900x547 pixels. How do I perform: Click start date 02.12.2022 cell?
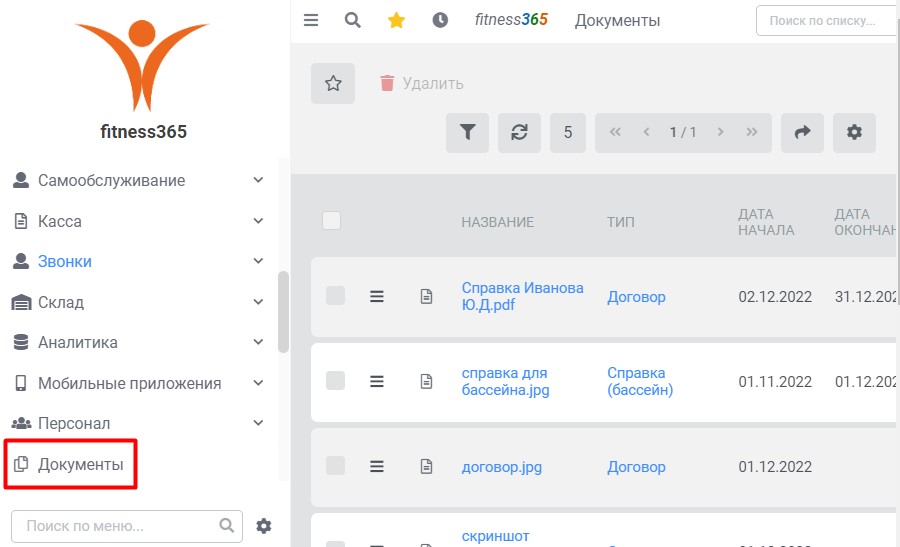click(775, 297)
